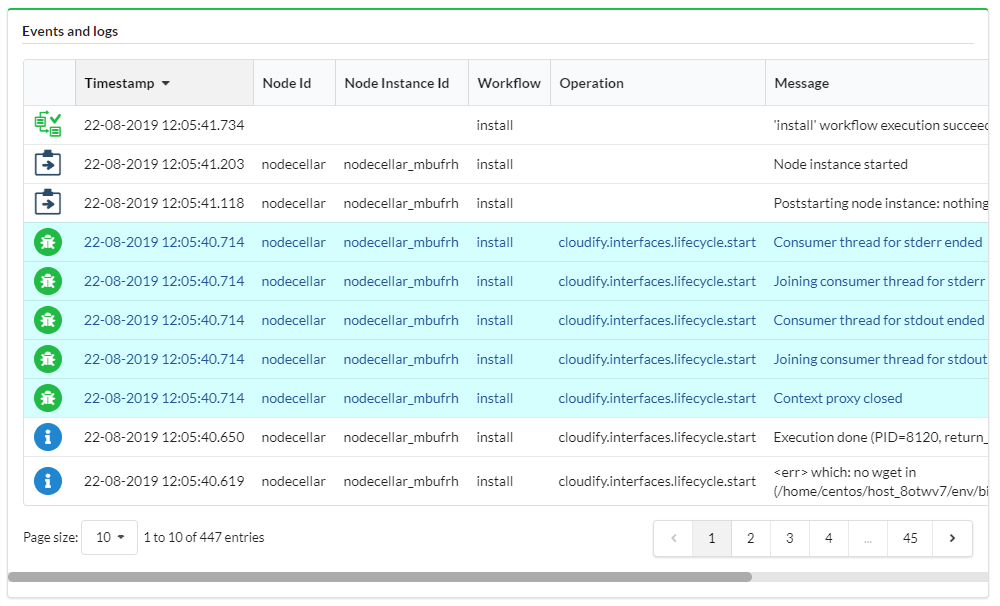Go to page 2 of entries

[751, 538]
